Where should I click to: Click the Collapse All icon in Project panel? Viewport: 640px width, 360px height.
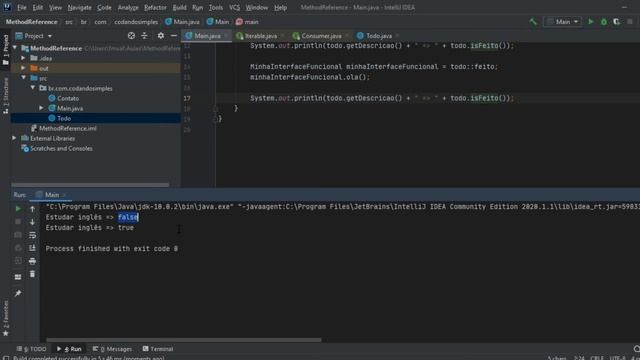pyautogui.click(x=144, y=36)
